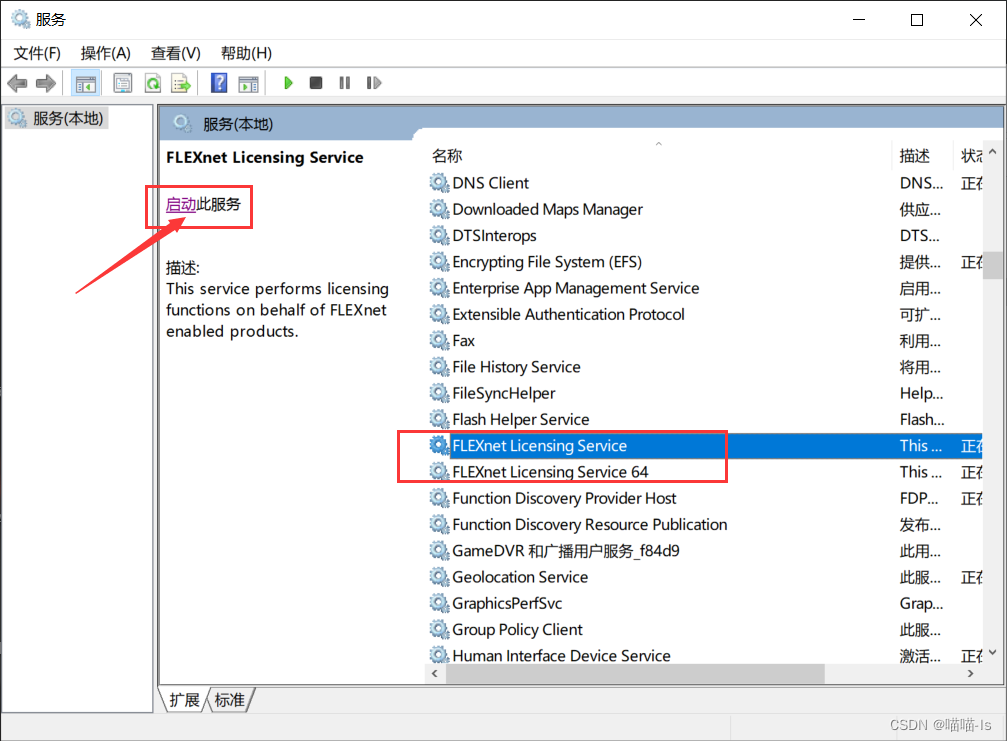Image resolution: width=1007 pixels, height=741 pixels.
Task: Click the horizontal scrollbar thumb below the list
Action: pyautogui.click(x=635, y=674)
